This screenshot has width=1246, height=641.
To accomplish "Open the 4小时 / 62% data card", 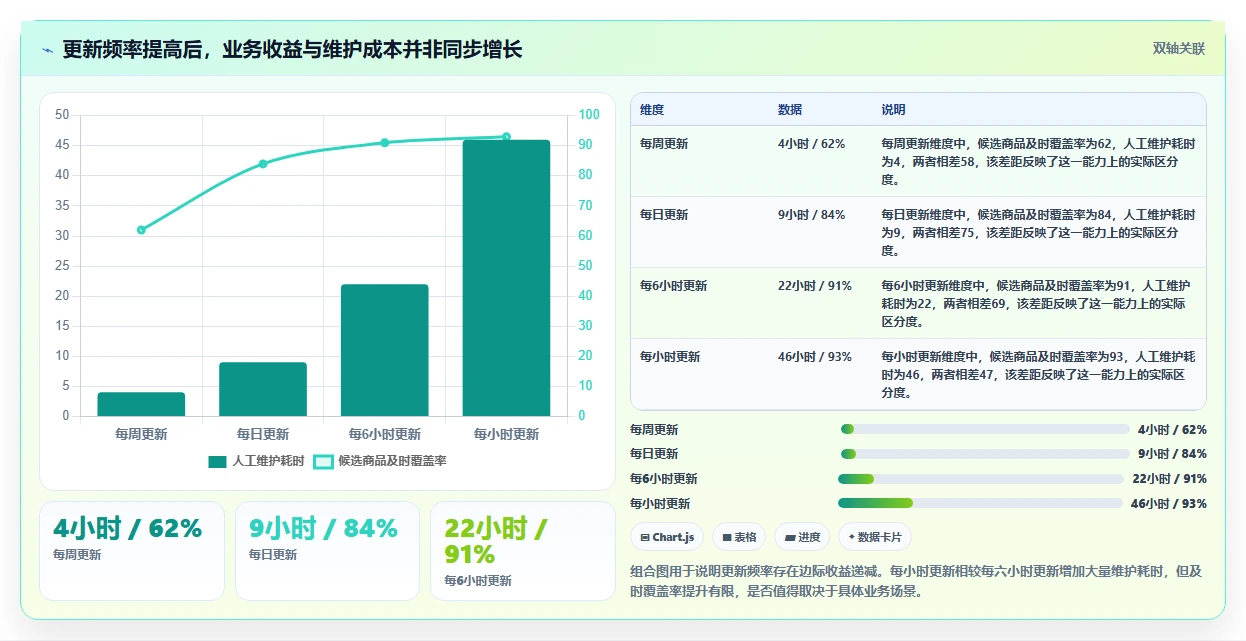I will [132, 551].
